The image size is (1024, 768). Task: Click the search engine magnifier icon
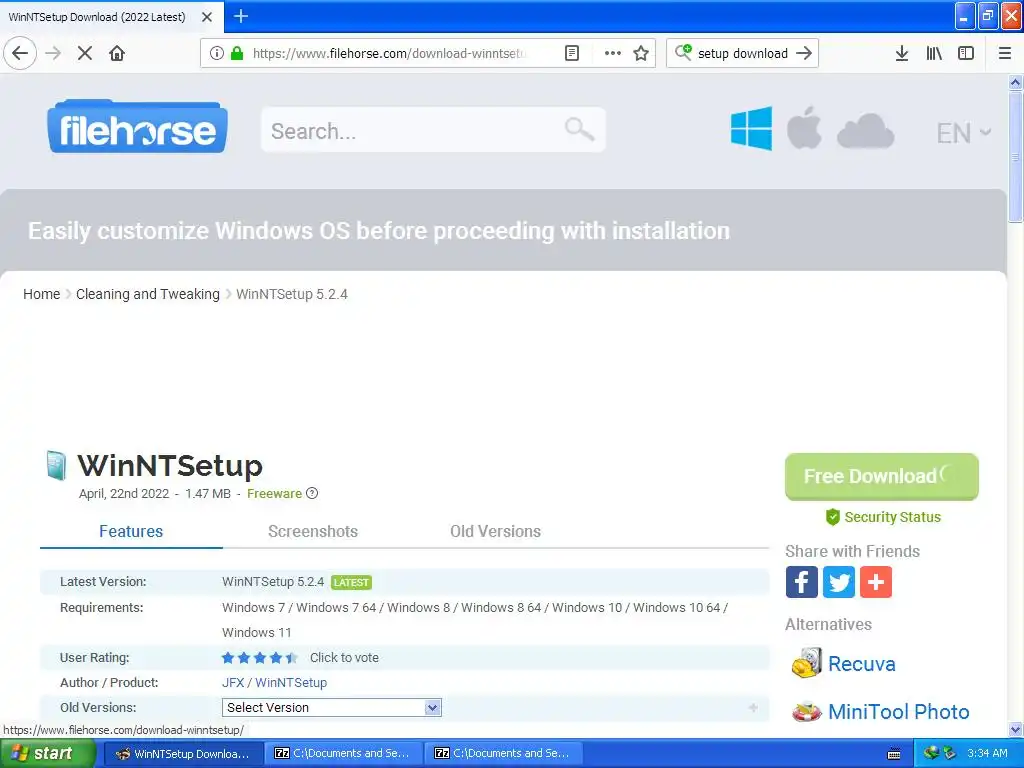683,52
